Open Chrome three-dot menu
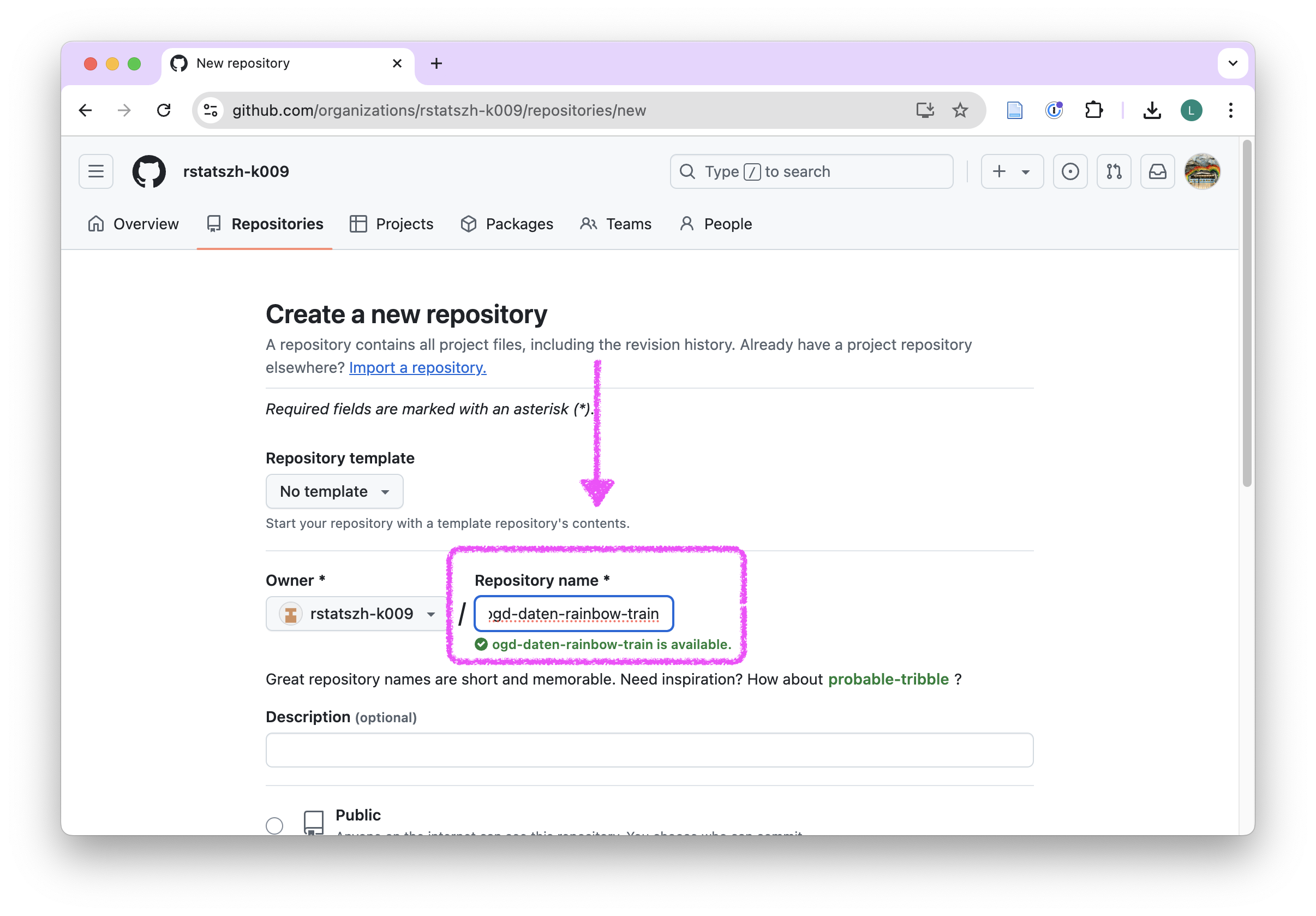 pyautogui.click(x=1230, y=110)
